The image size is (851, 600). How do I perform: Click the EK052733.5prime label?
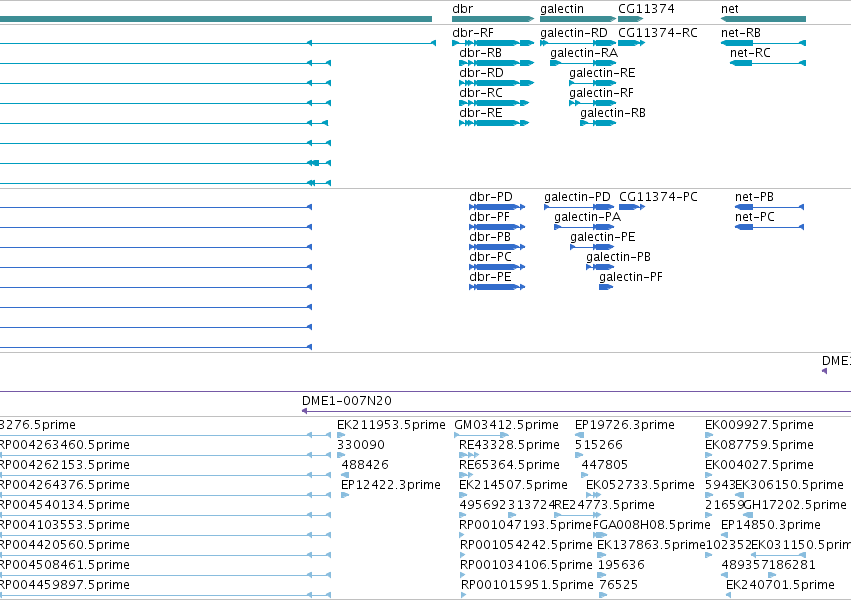point(640,485)
